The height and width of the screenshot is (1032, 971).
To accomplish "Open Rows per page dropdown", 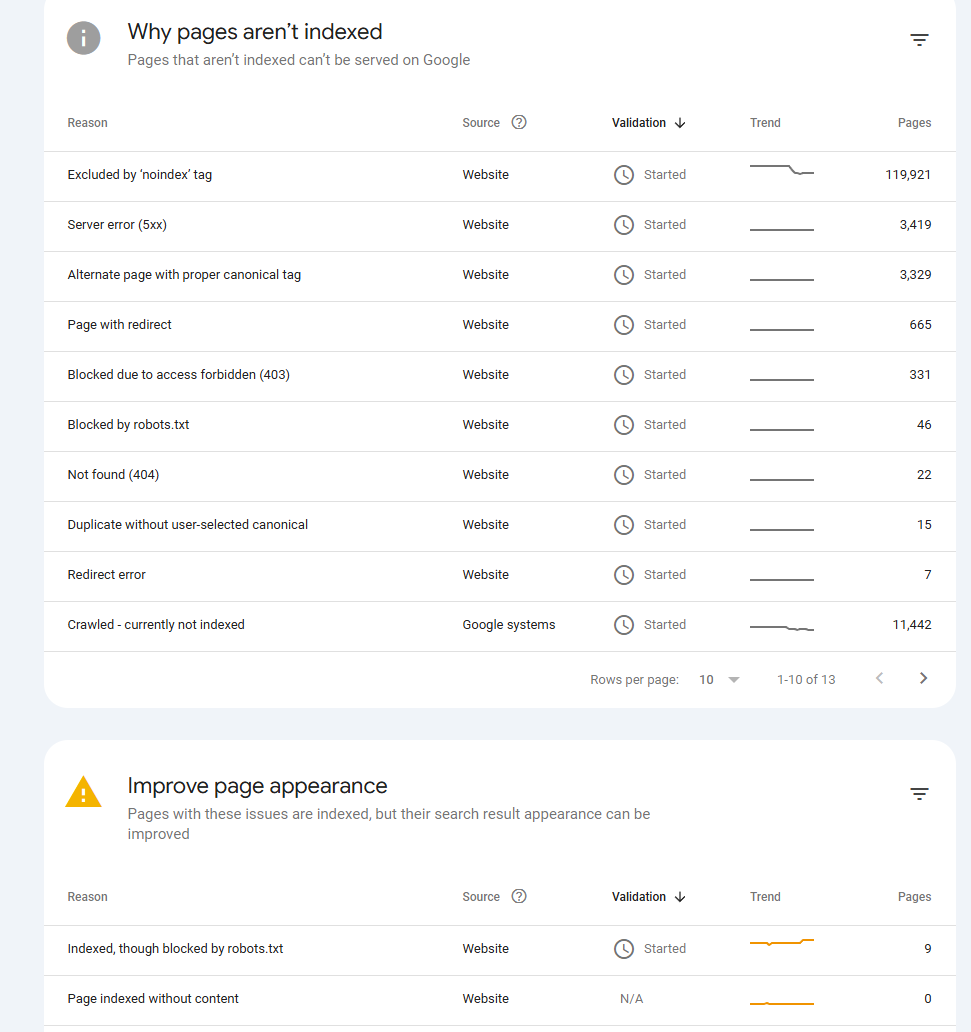I will click(x=719, y=680).
